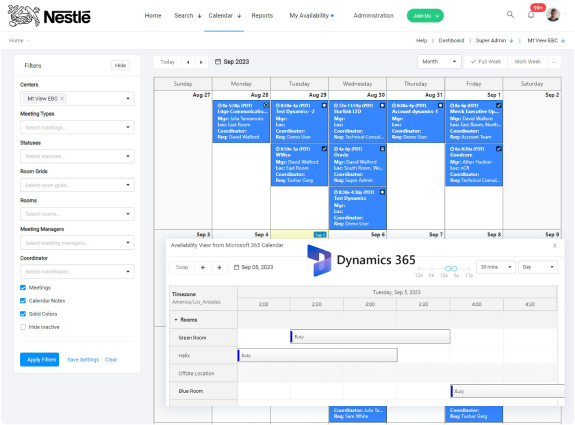This screenshot has height=425, width=575.
Task: Select the Full Week view
Action: (x=486, y=62)
